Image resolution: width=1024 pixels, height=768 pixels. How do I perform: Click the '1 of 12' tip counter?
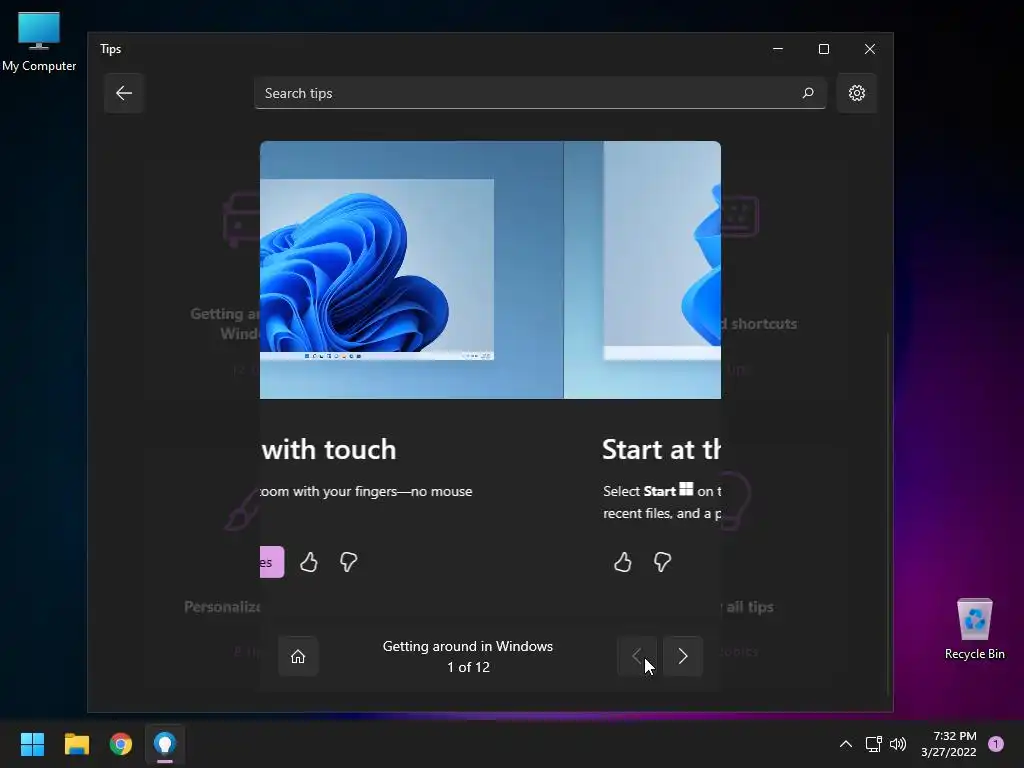(468, 667)
